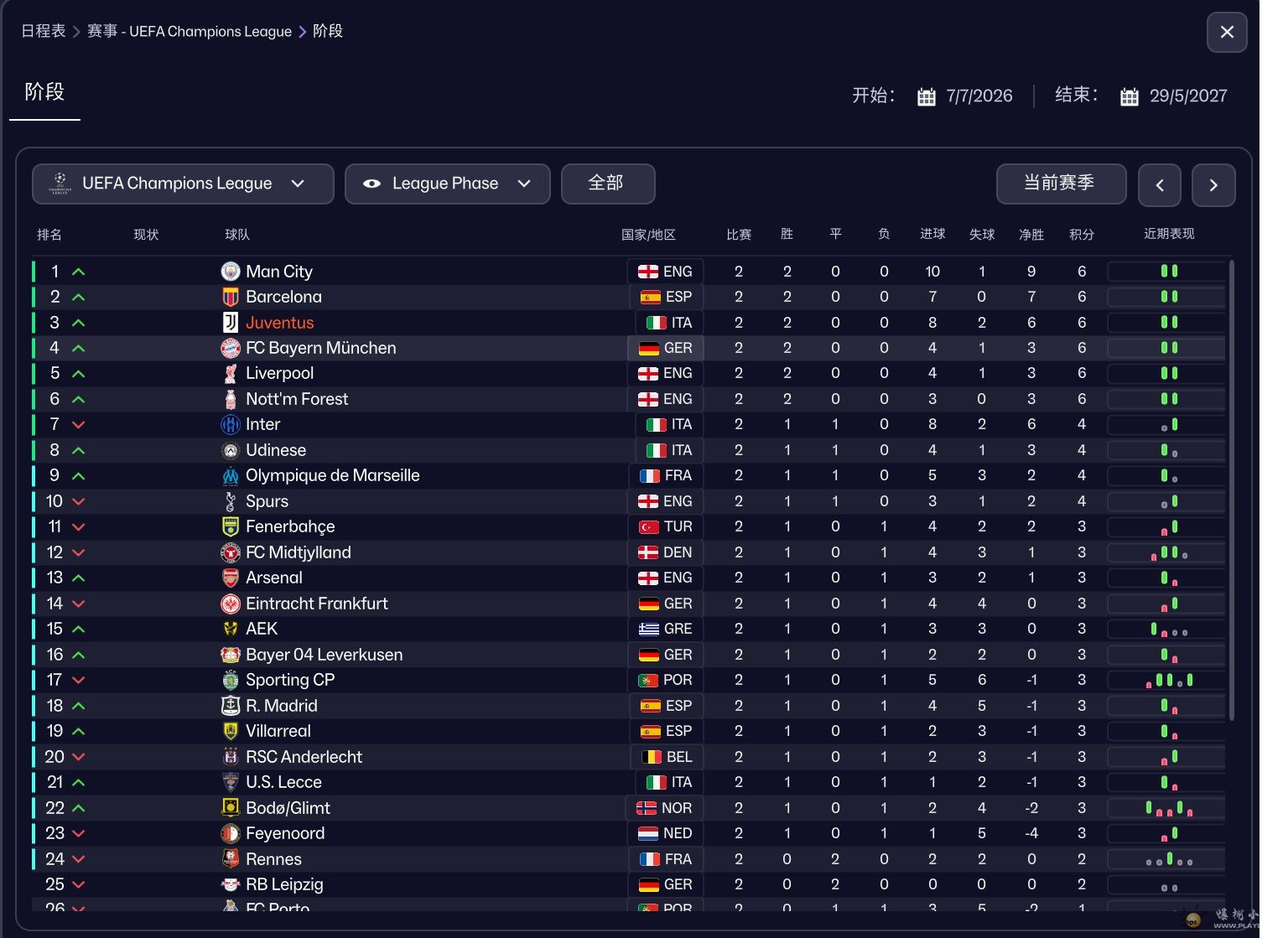Click the 日程表 breadcrumb

pyautogui.click(x=43, y=31)
